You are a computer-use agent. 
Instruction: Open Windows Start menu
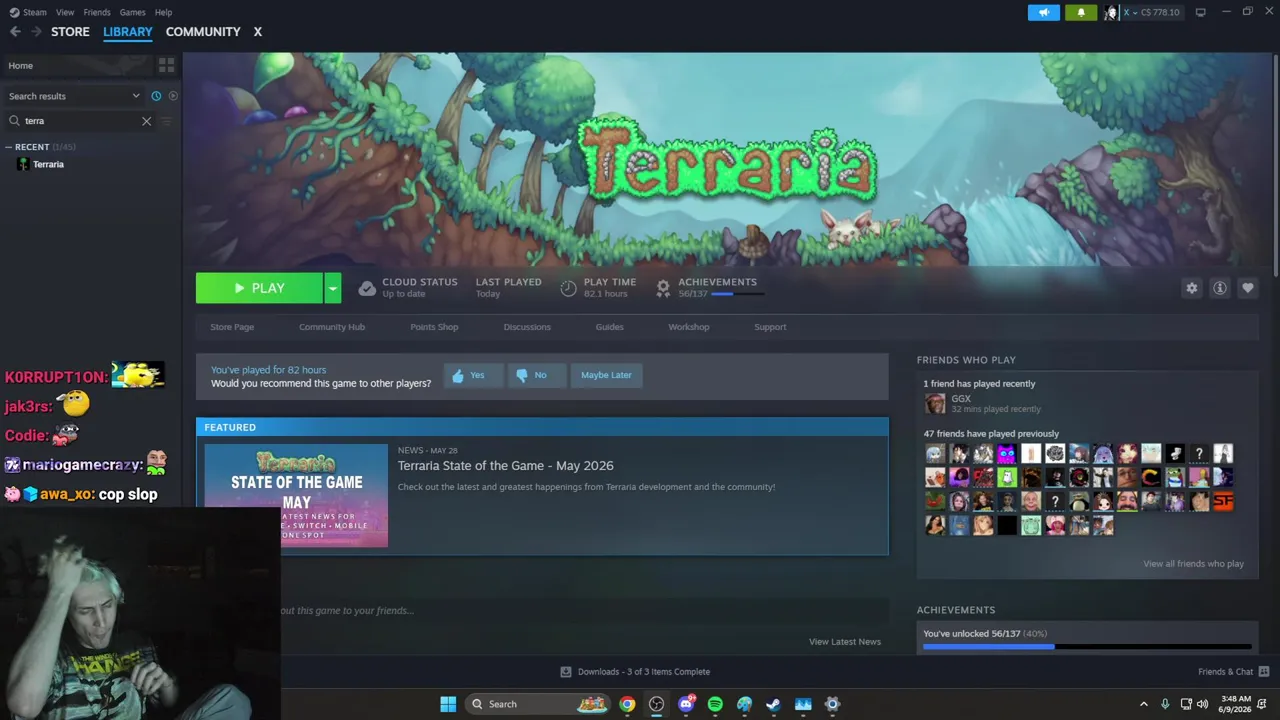(x=448, y=704)
